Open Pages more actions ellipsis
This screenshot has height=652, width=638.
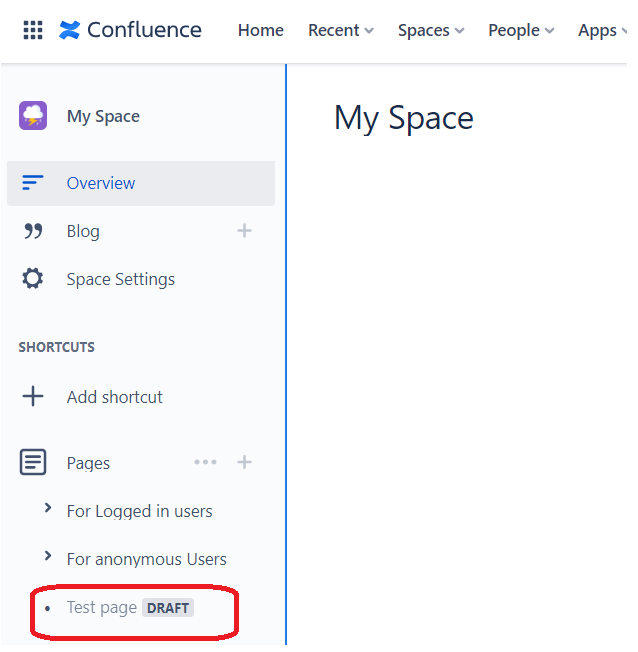pyautogui.click(x=205, y=462)
